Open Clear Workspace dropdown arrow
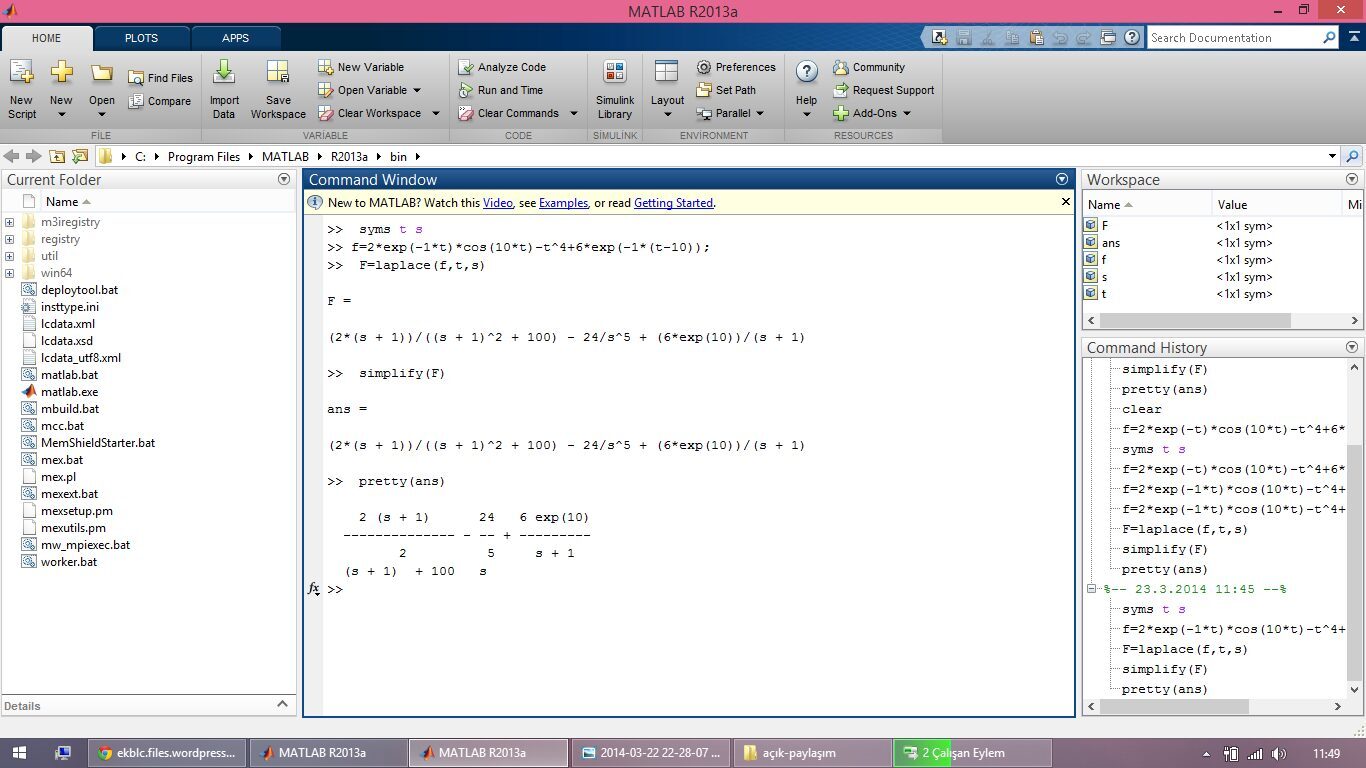This screenshot has width=1366, height=768. point(435,113)
